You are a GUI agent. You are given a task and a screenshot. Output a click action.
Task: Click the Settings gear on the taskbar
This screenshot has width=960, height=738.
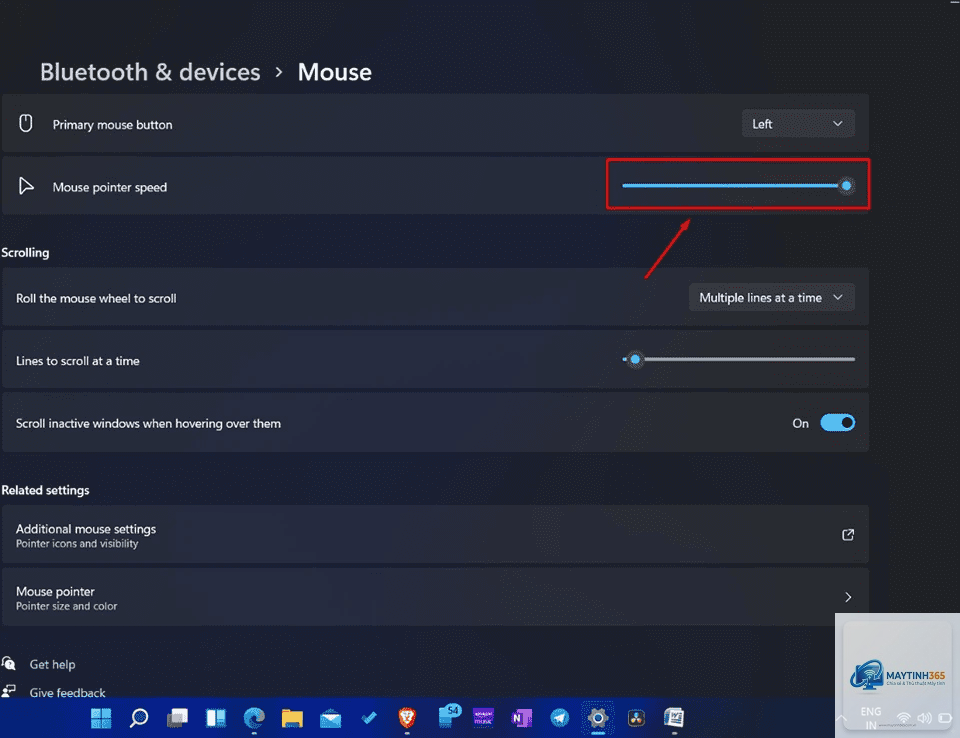click(598, 718)
